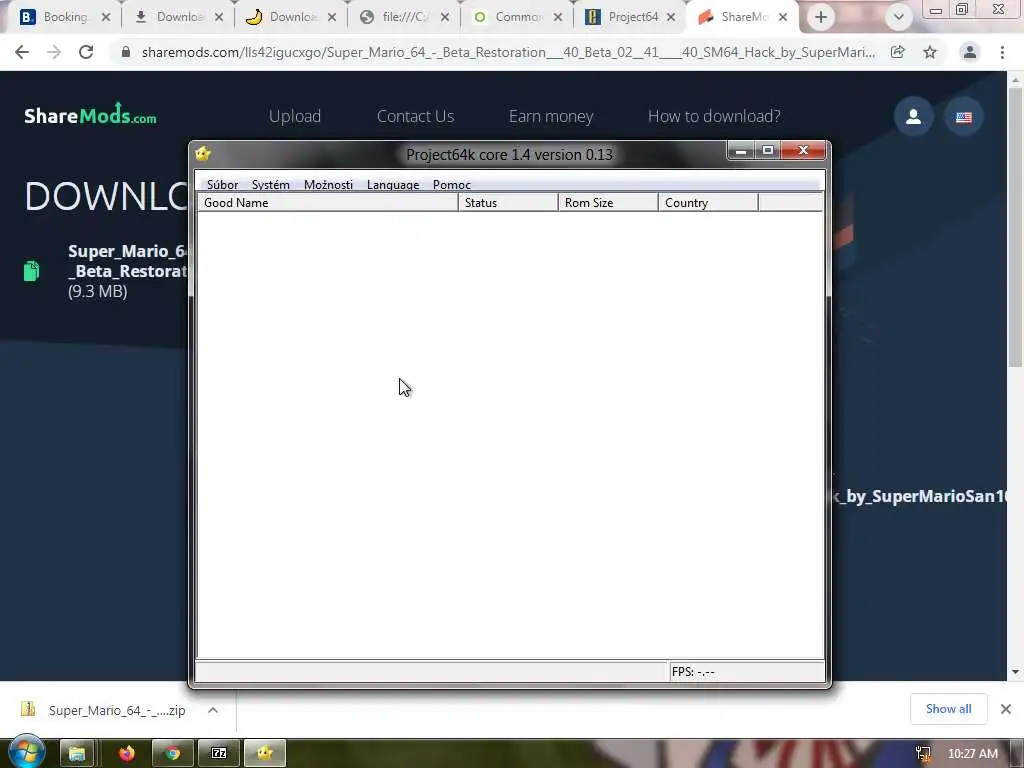Open the Pomoc menu in Project64k
1024x768 pixels.
(x=451, y=185)
